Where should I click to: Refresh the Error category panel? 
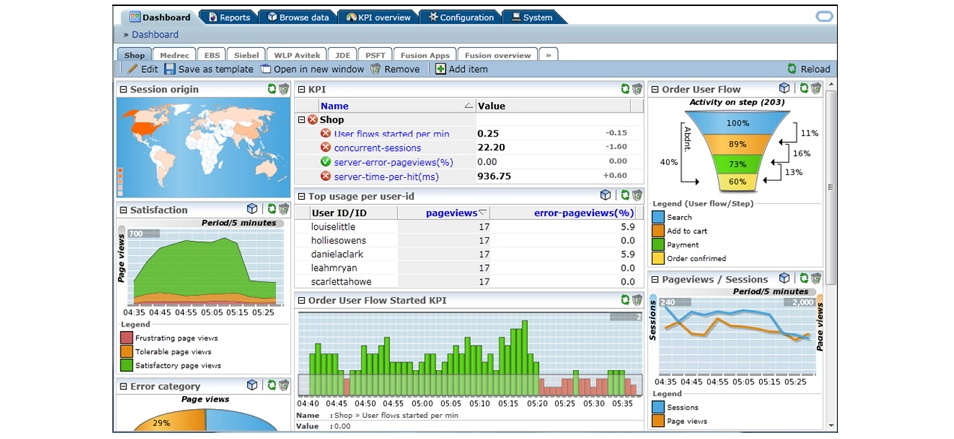[x=272, y=385]
